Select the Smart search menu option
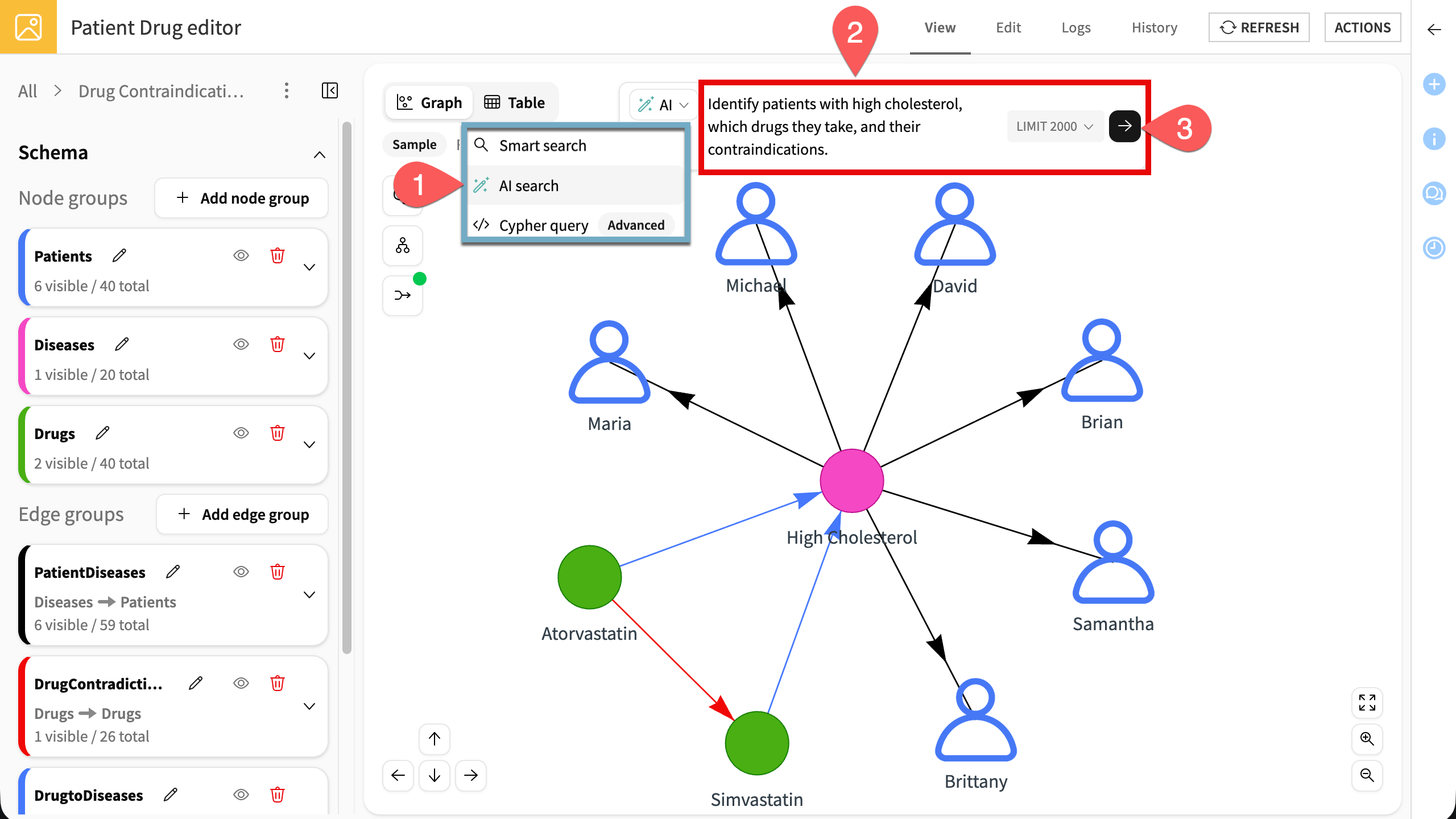1456x819 pixels. click(x=576, y=146)
